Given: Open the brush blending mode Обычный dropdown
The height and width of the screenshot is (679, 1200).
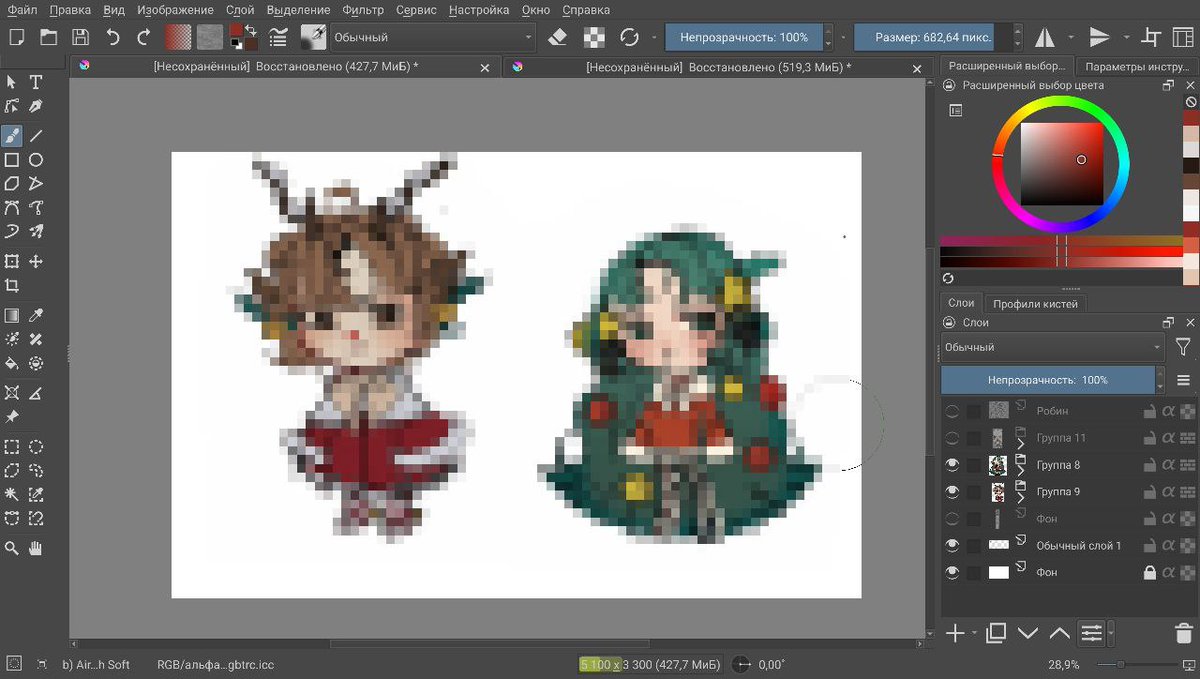Looking at the screenshot, I should (x=434, y=37).
